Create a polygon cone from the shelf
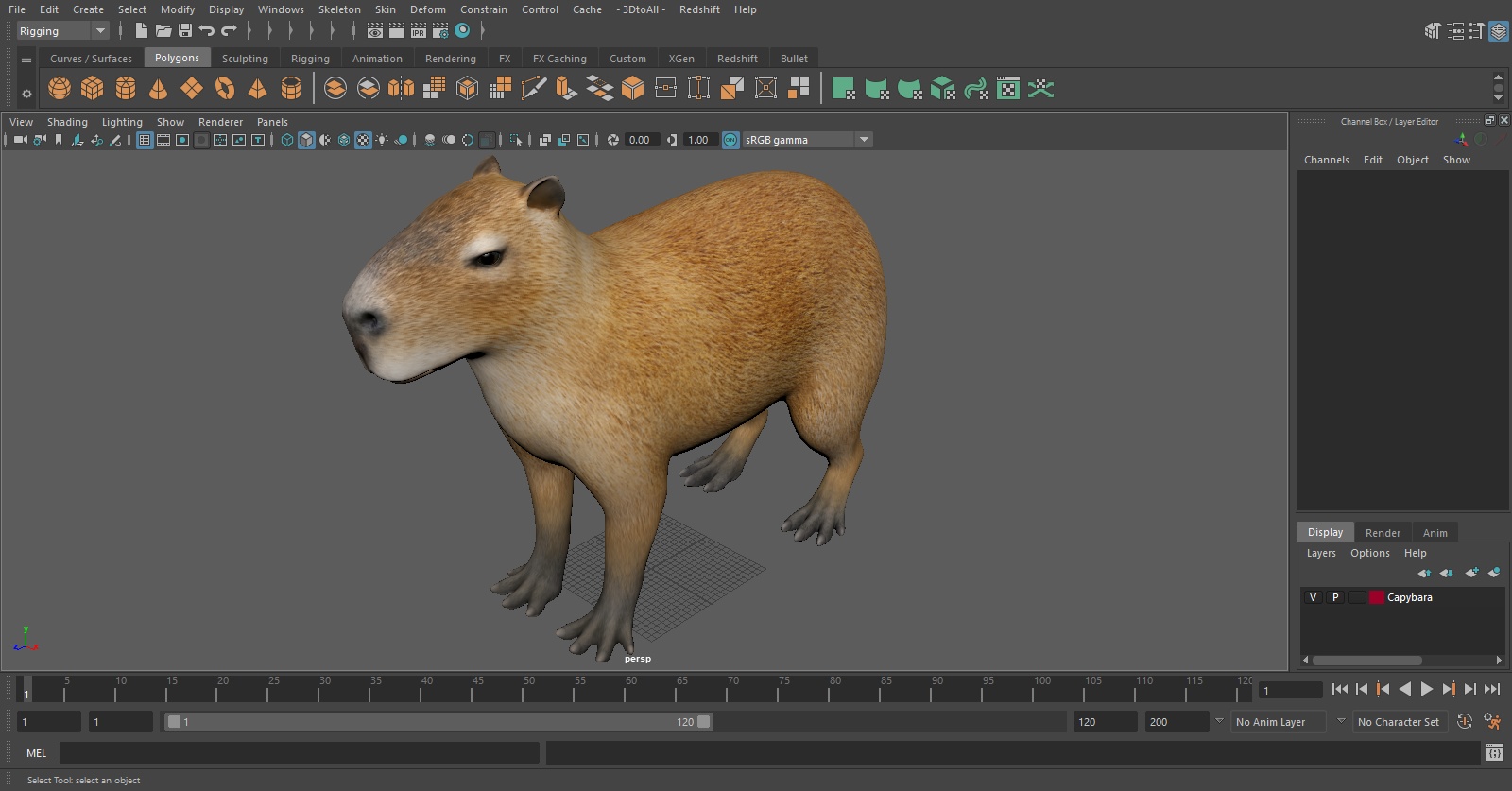Screen dimensions: 1512x791 159,89
